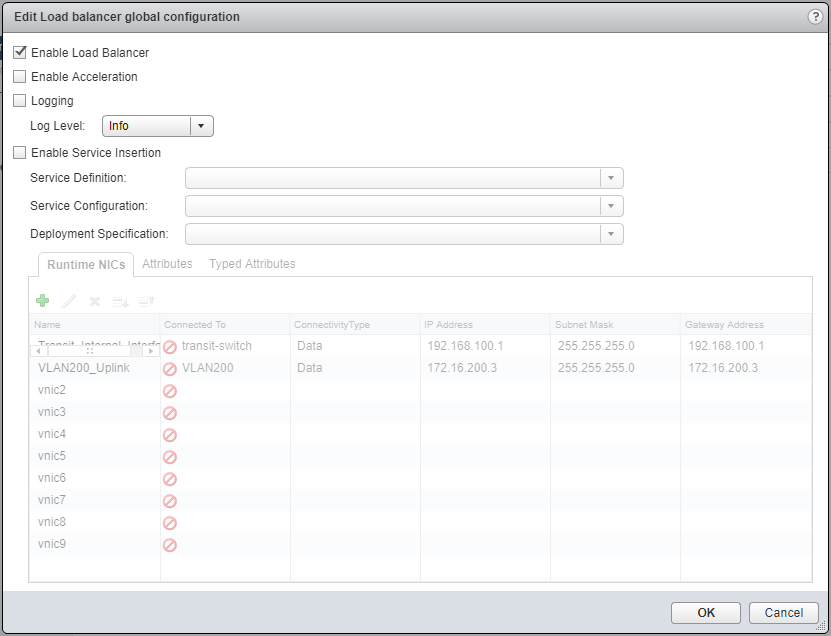Viewport: 831px width, 636px height.
Task: Open help via the question mark icon
Action: (815, 17)
